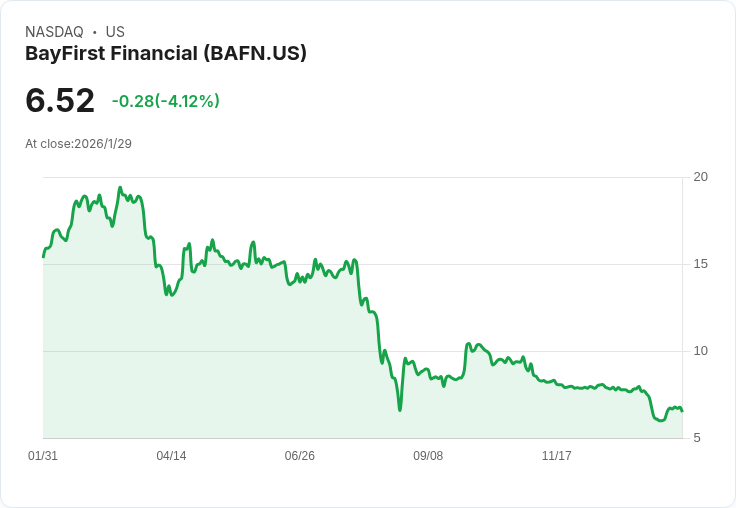Click the line peak just above 10 after 09/08
The width and height of the screenshot is (736, 508).
[x=468, y=344]
